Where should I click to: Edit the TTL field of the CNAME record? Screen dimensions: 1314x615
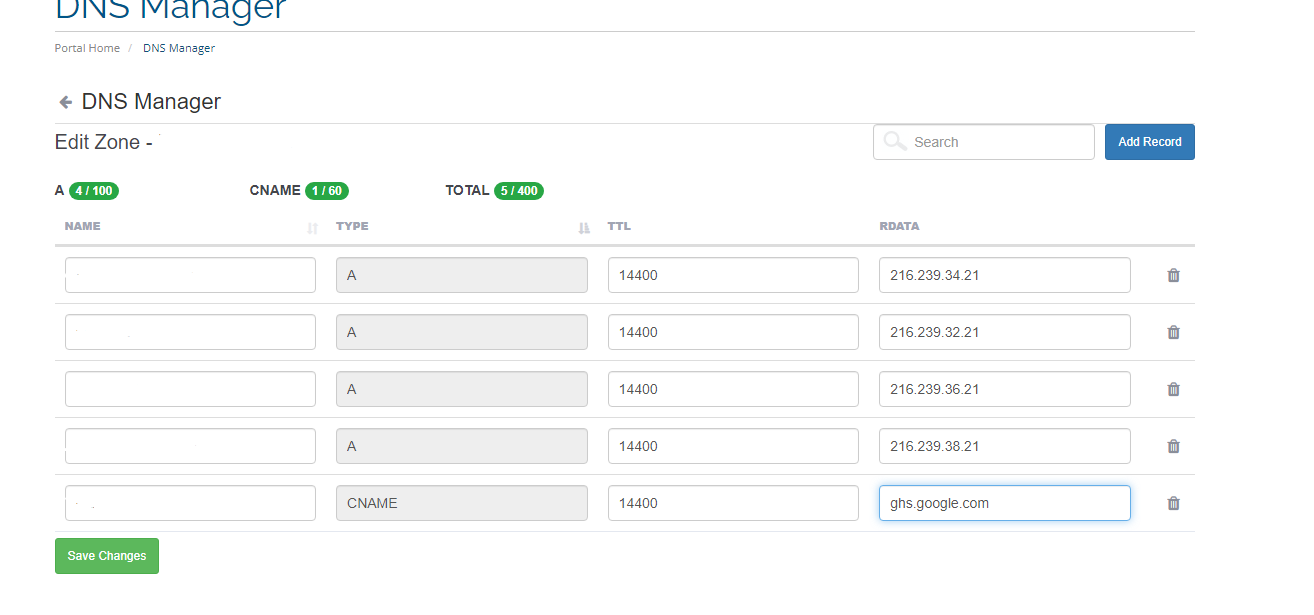(x=733, y=503)
